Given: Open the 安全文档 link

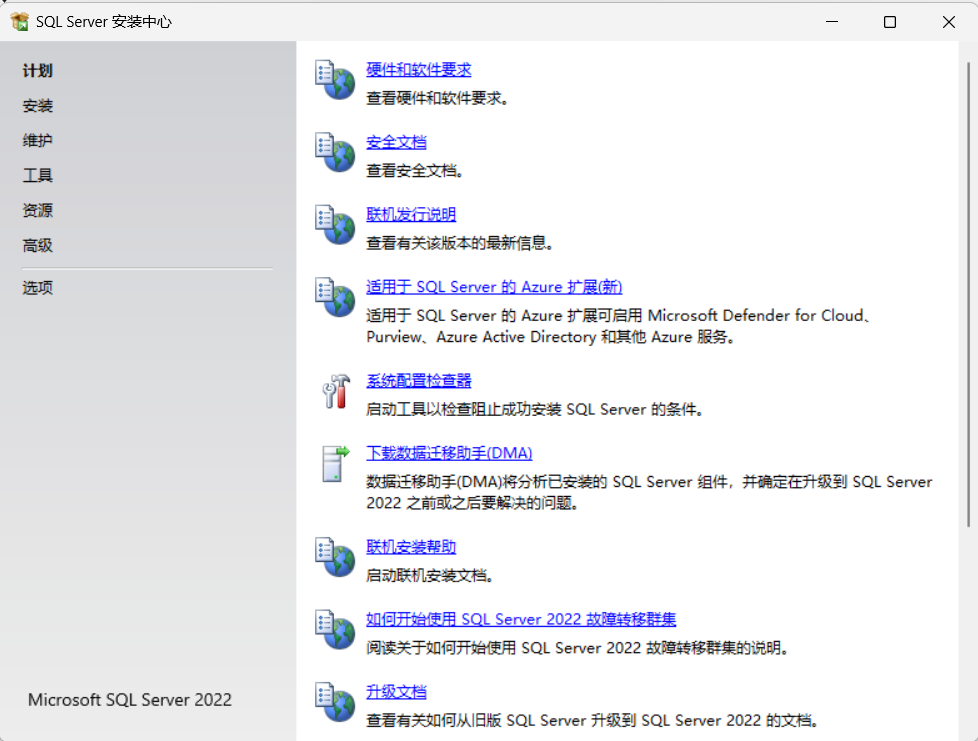Looking at the screenshot, I should [x=396, y=142].
